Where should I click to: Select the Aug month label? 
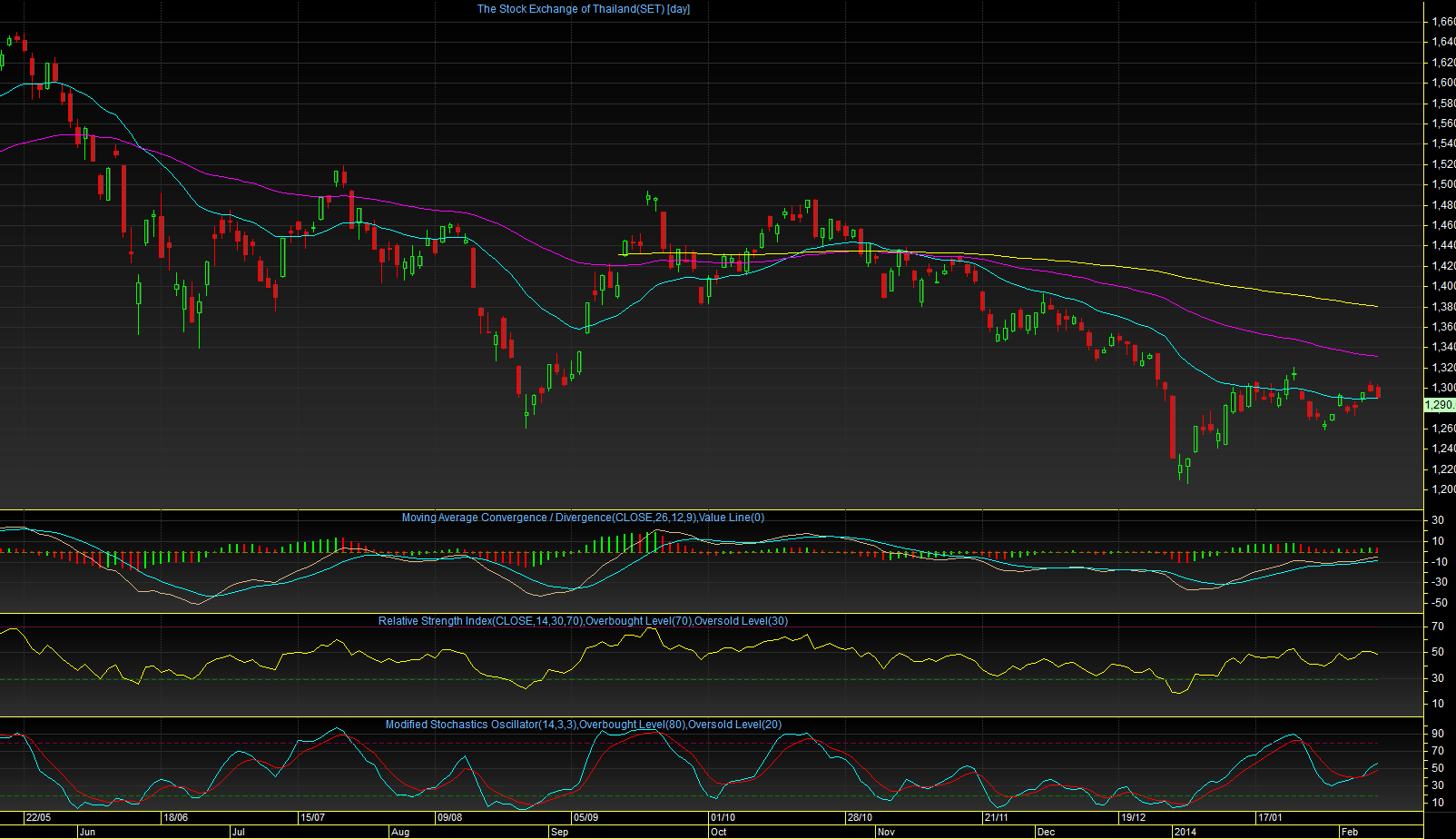click(400, 832)
